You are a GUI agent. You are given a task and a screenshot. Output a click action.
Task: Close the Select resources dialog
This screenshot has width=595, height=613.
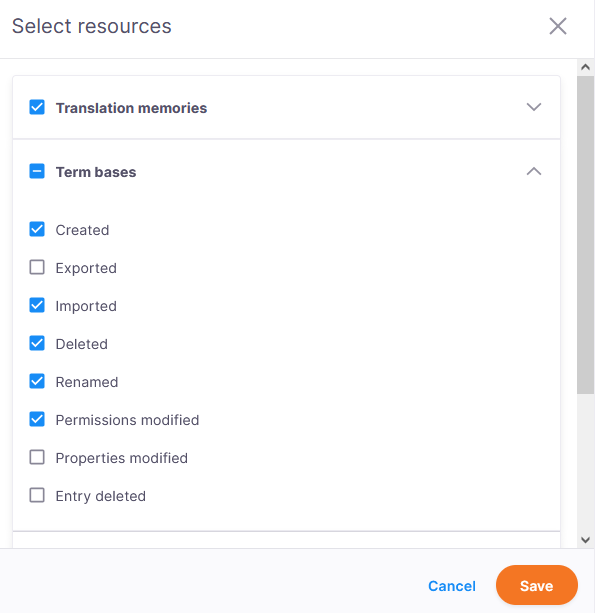(557, 26)
